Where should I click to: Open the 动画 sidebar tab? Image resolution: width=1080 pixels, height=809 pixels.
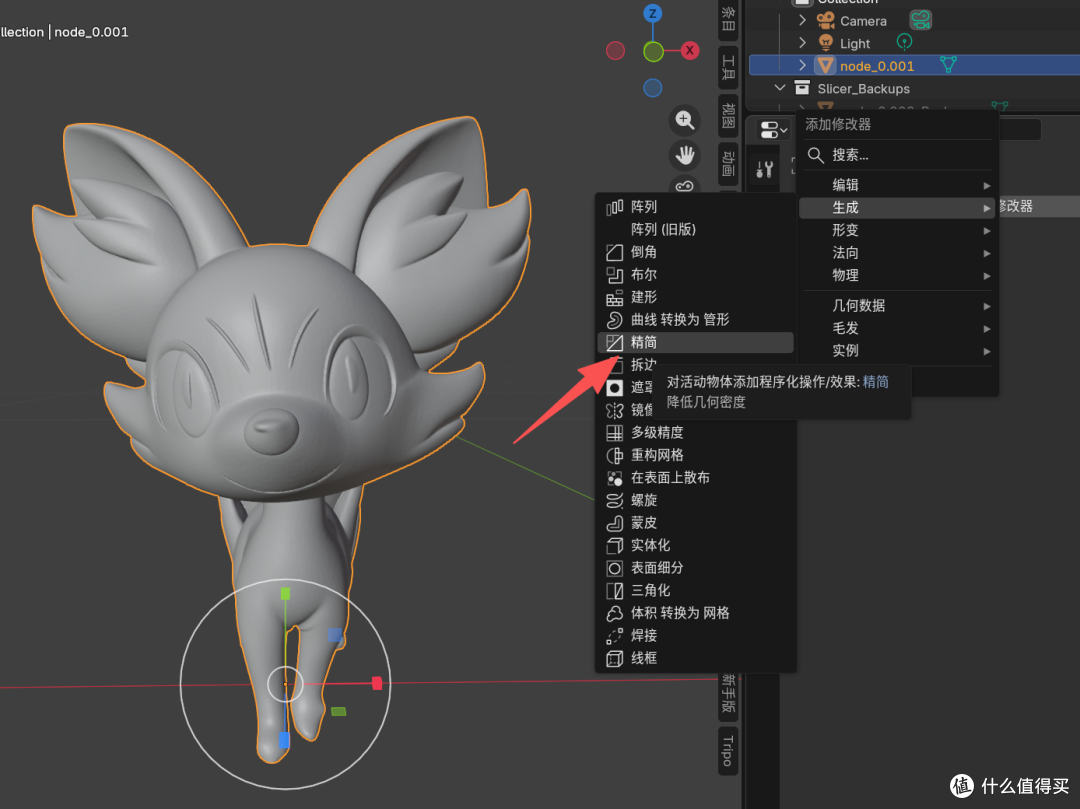pyautogui.click(x=728, y=164)
